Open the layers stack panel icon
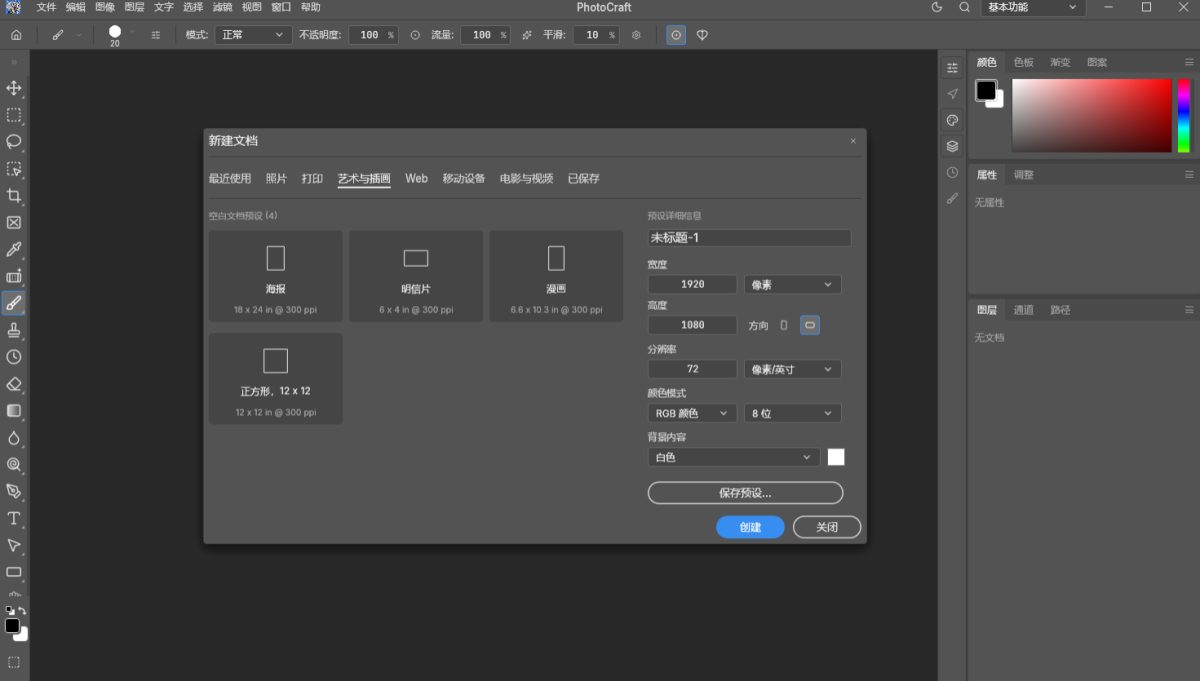 pos(952,146)
